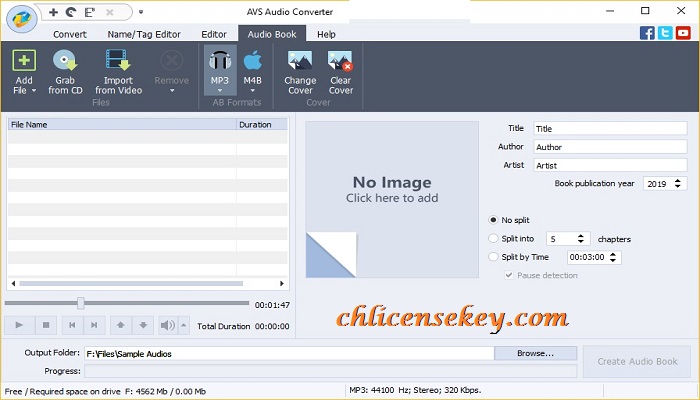Screen dimensions: 700x400
Task: Expand the volume level arrow
Action: (184, 325)
